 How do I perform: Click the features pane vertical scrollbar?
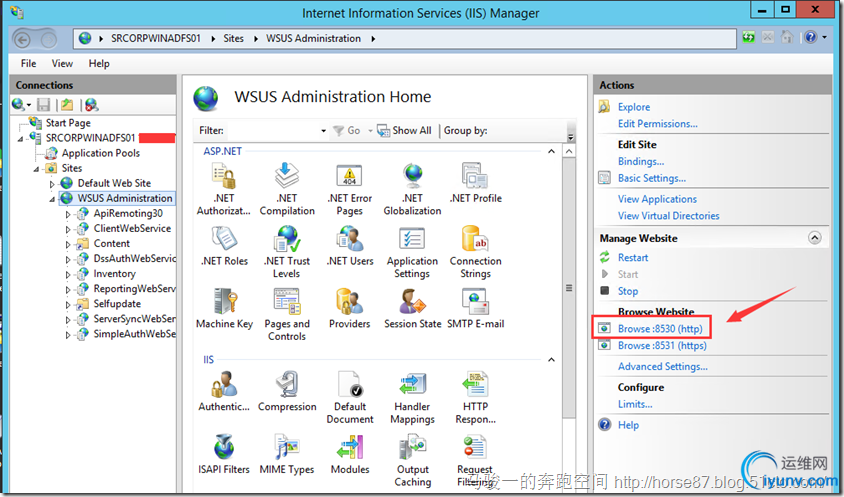pyautogui.click(x=569, y=289)
